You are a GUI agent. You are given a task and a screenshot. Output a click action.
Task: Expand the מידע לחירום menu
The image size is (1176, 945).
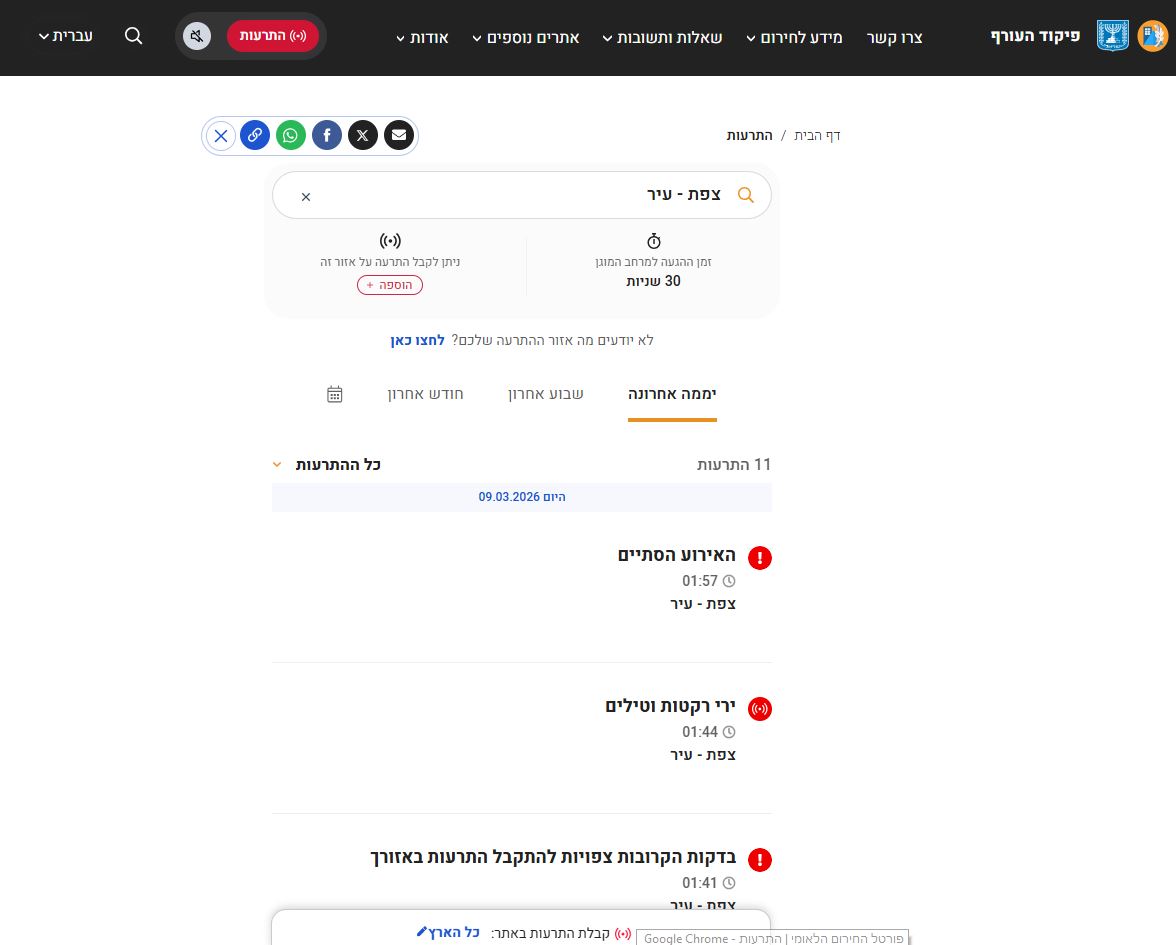click(x=796, y=38)
